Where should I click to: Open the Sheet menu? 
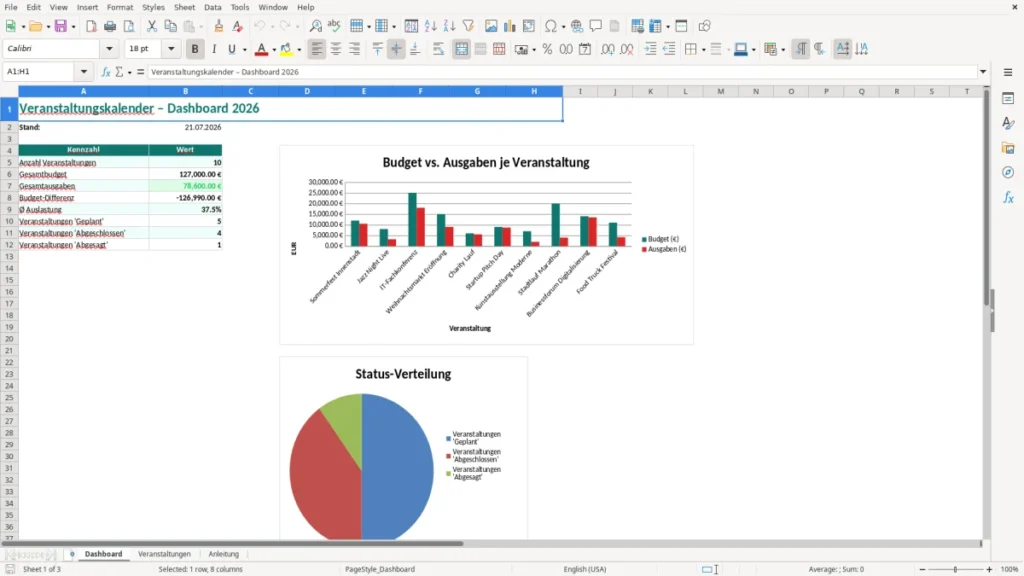[x=184, y=7]
